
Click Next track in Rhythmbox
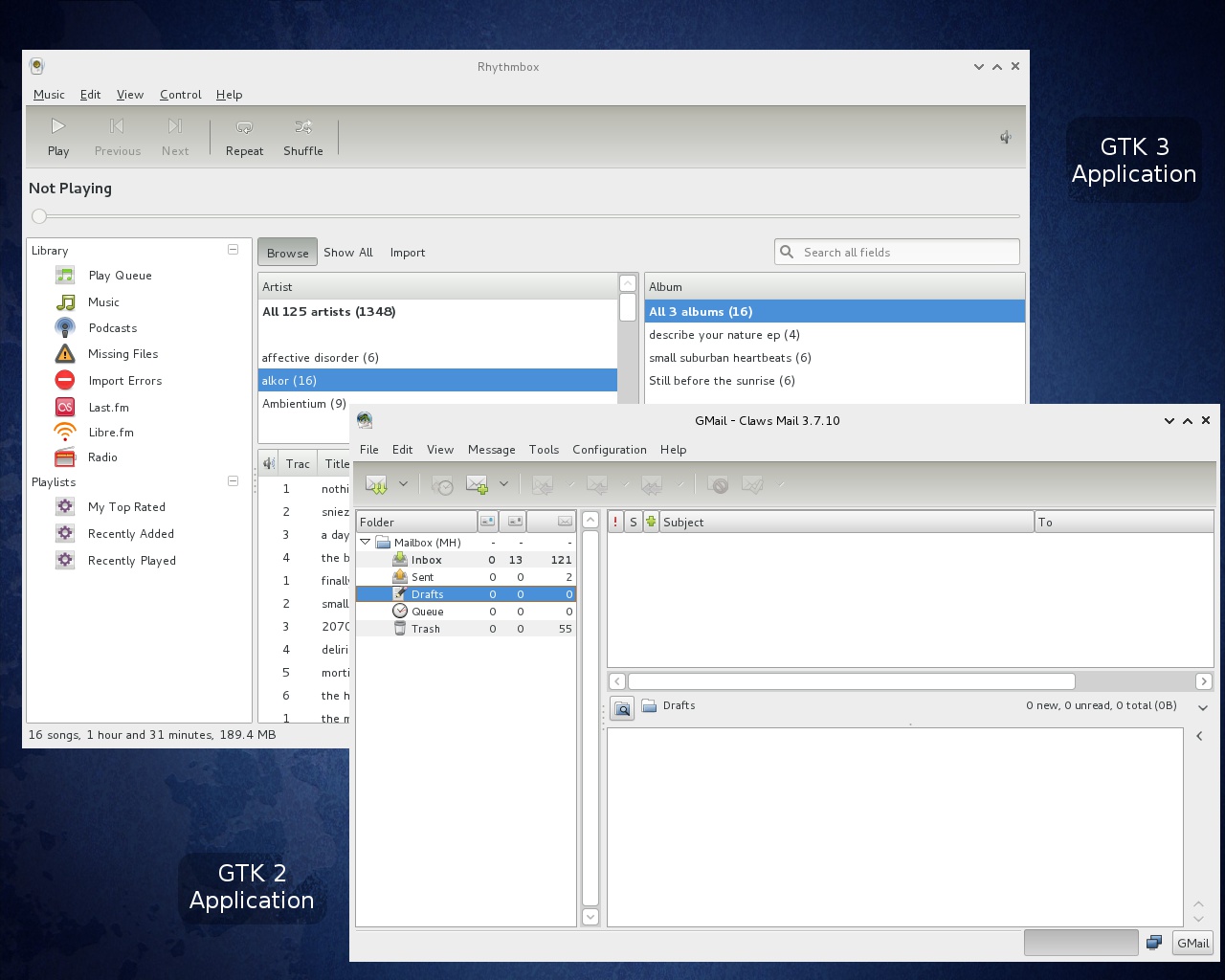[175, 137]
